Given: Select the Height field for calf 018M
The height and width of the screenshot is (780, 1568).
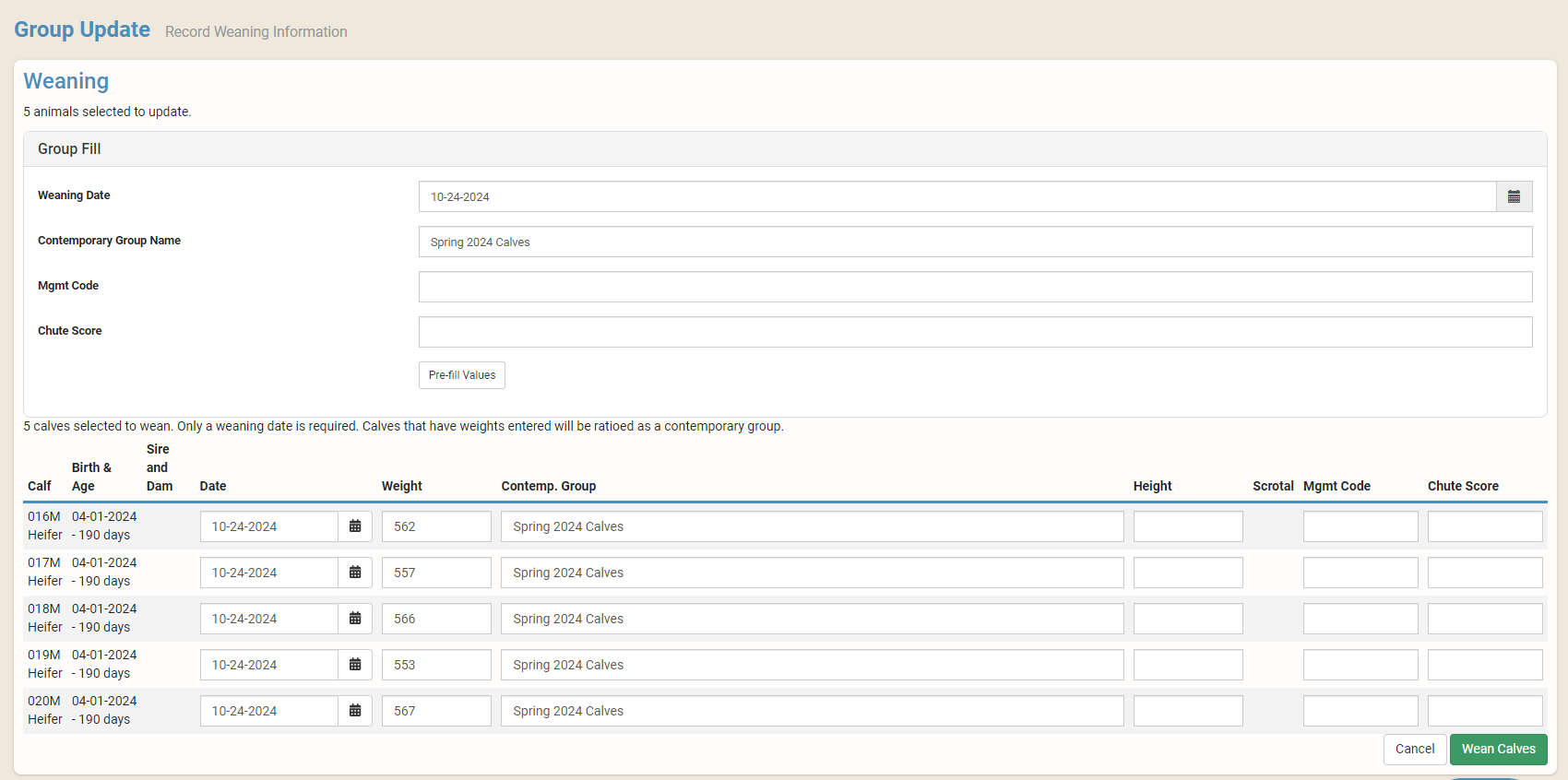Looking at the screenshot, I should [x=1188, y=619].
